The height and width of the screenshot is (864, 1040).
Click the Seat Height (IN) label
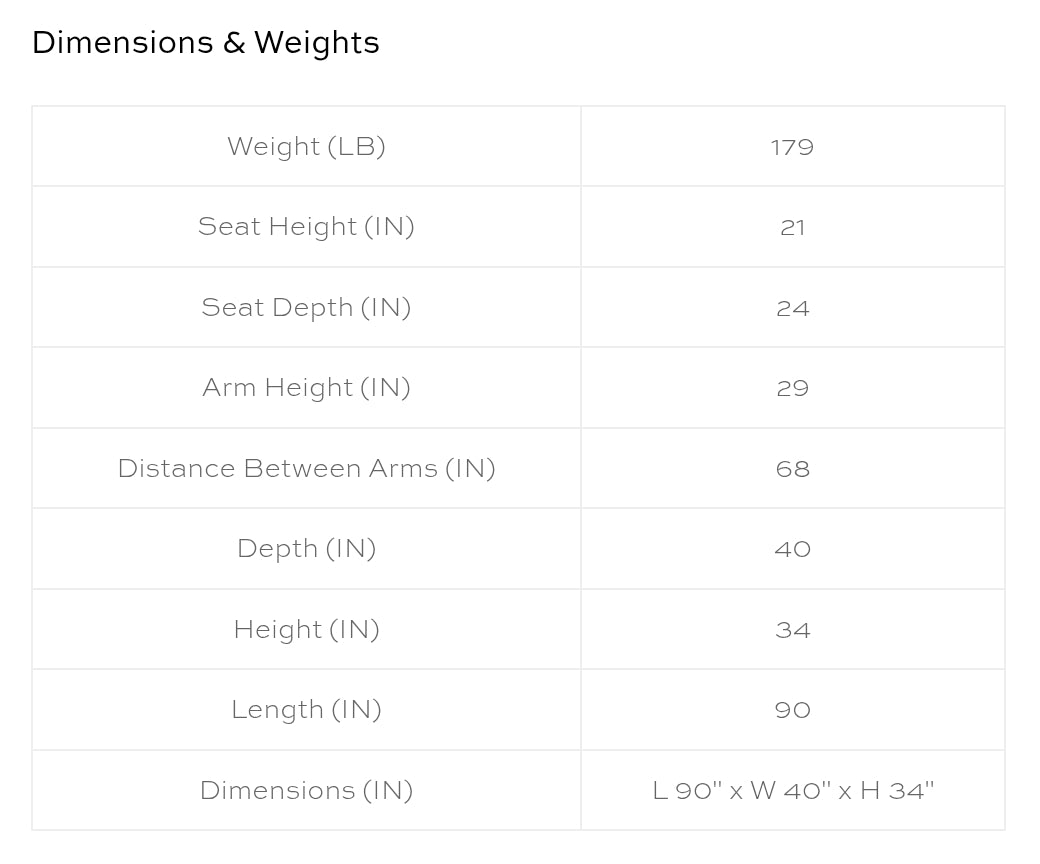tap(306, 227)
